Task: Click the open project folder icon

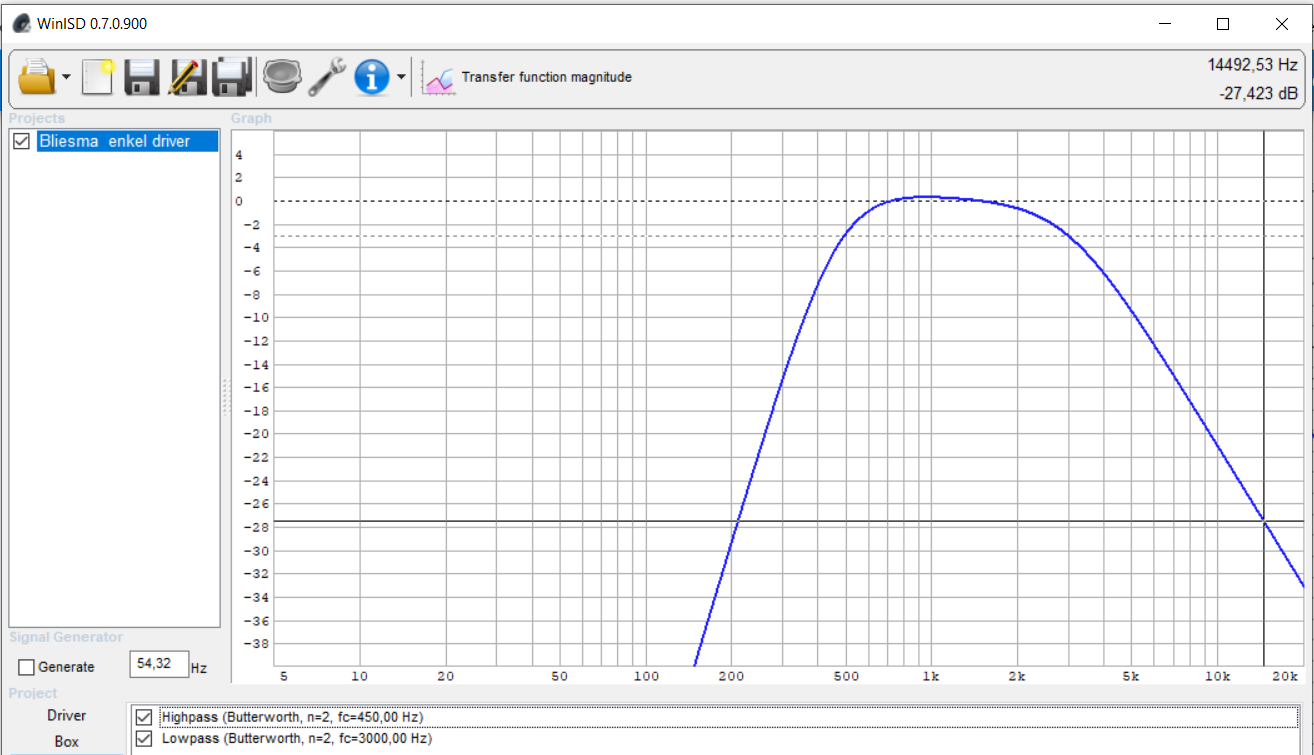Action: [x=37, y=77]
